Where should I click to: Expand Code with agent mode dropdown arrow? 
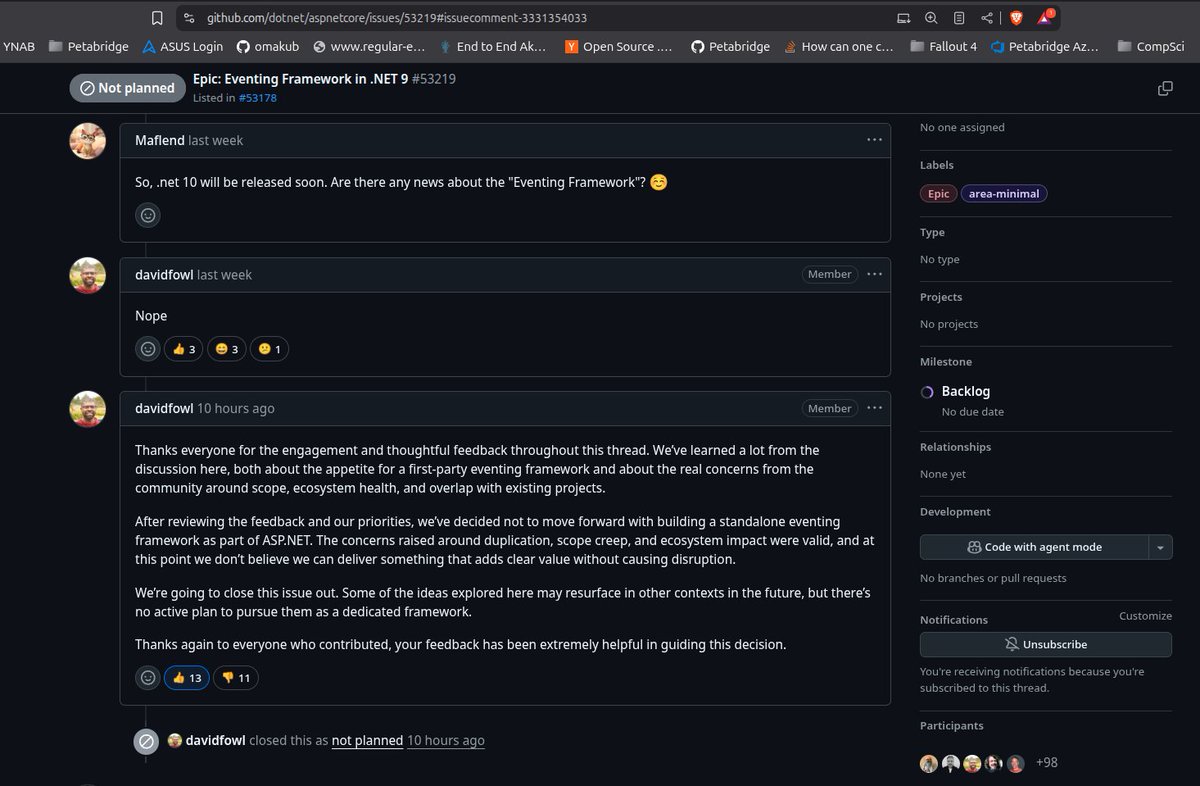pos(1160,547)
